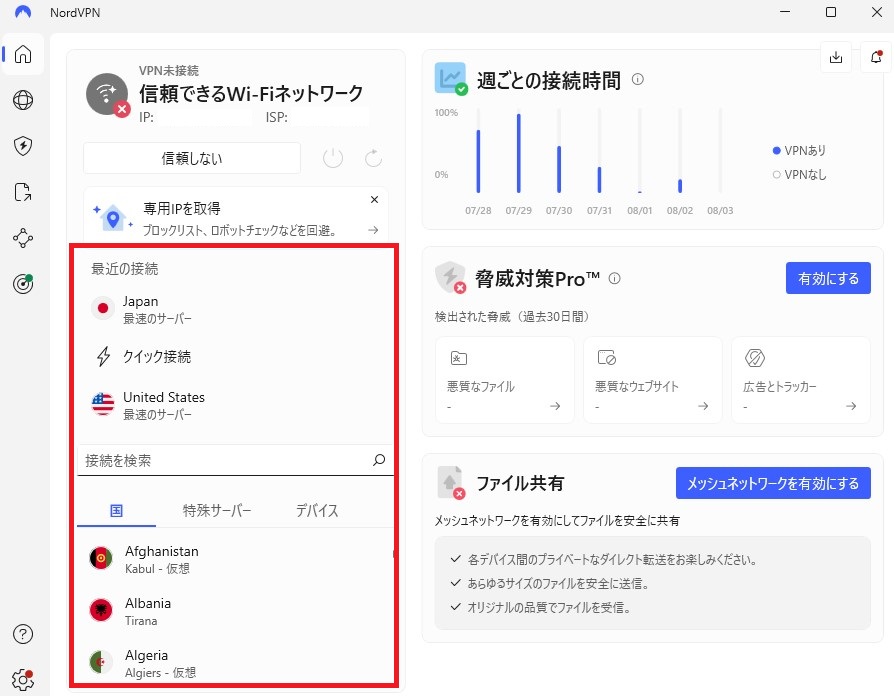Image resolution: width=894 pixels, height=696 pixels.
Task: Select クイック接続 entry
Action: pyautogui.click(x=235, y=357)
